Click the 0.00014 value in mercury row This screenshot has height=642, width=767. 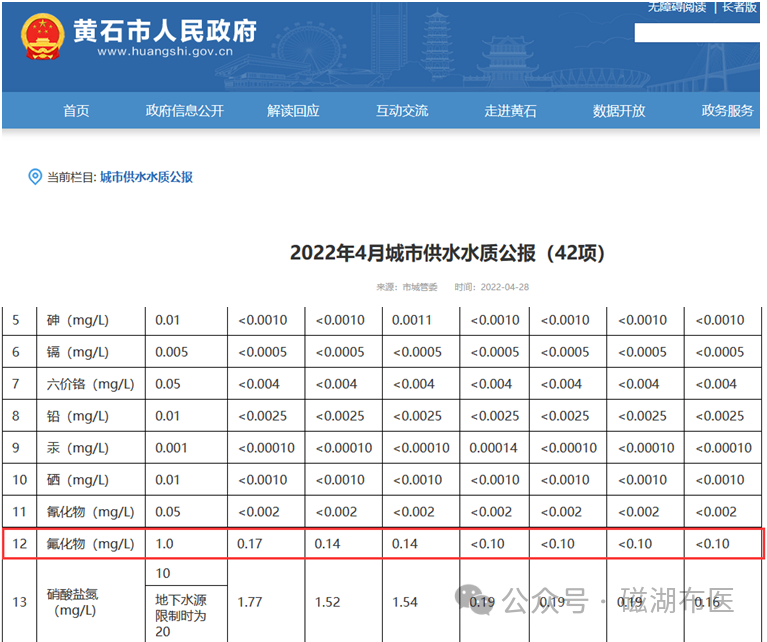click(493, 448)
